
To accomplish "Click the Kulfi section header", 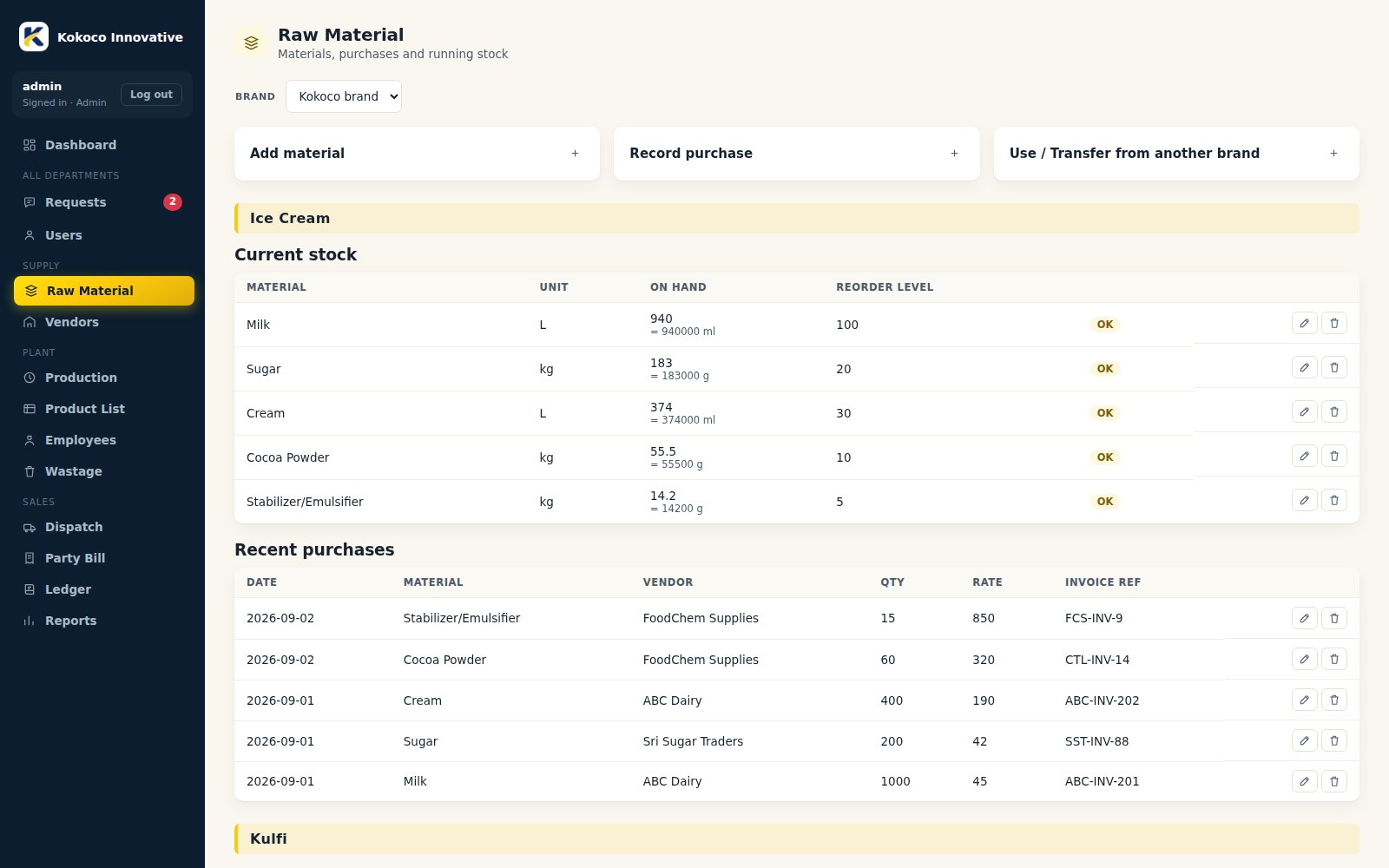I will click(x=797, y=838).
